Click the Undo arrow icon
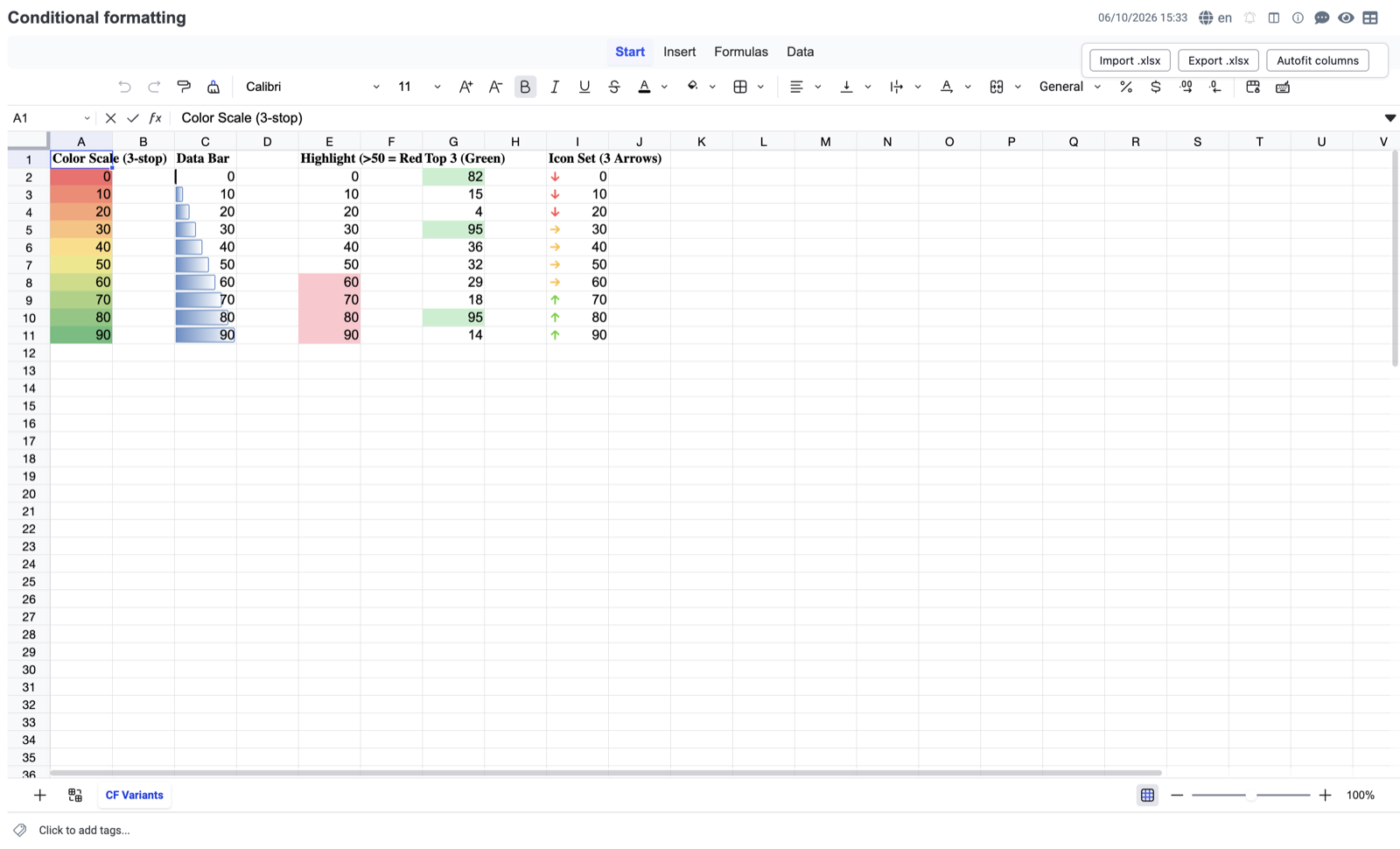The image size is (1400, 849). pyautogui.click(x=124, y=87)
